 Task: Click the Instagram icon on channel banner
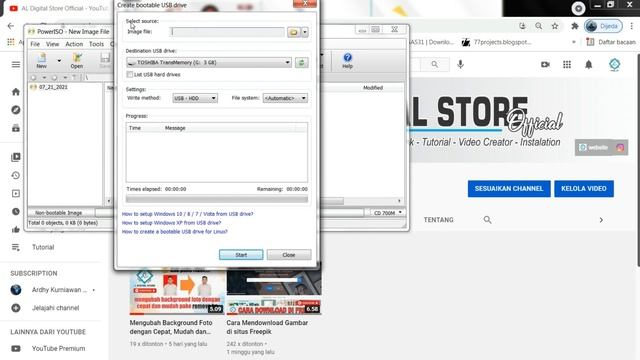coord(620,148)
